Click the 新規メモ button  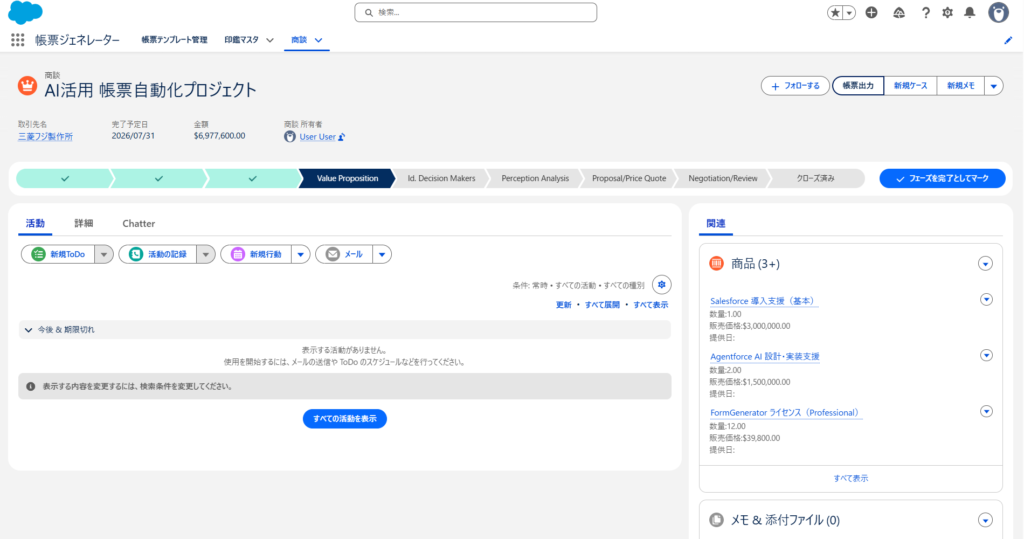[x=961, y=86]
